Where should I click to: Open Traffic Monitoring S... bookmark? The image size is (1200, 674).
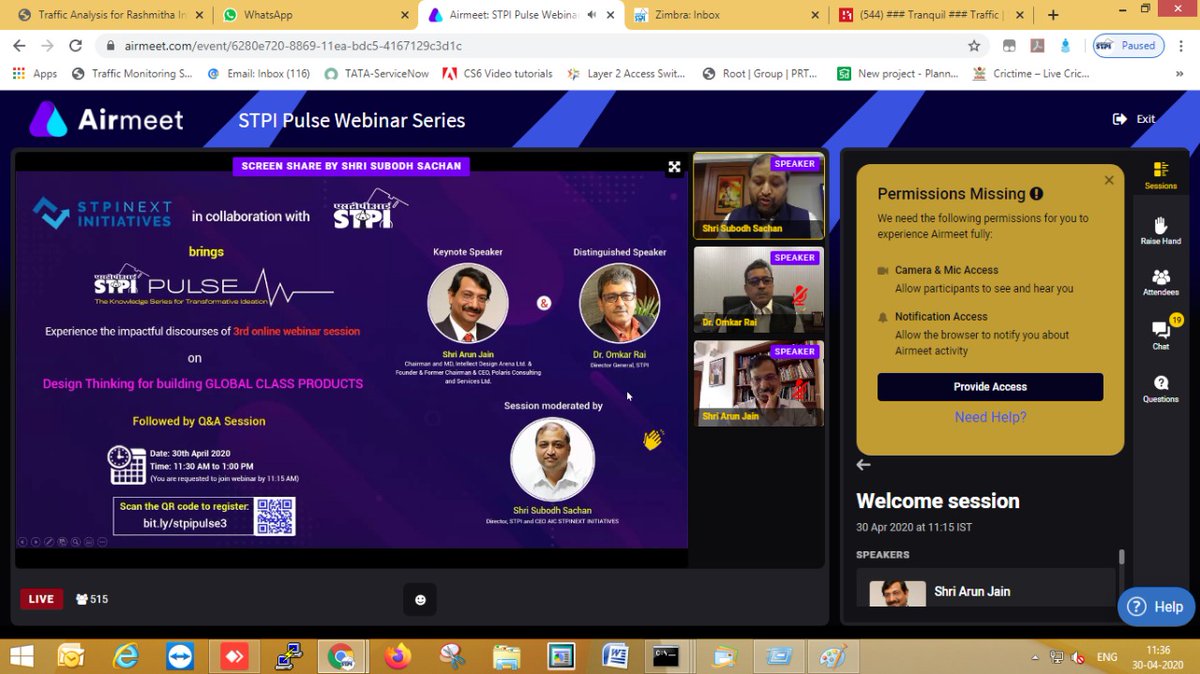[132, 73]
